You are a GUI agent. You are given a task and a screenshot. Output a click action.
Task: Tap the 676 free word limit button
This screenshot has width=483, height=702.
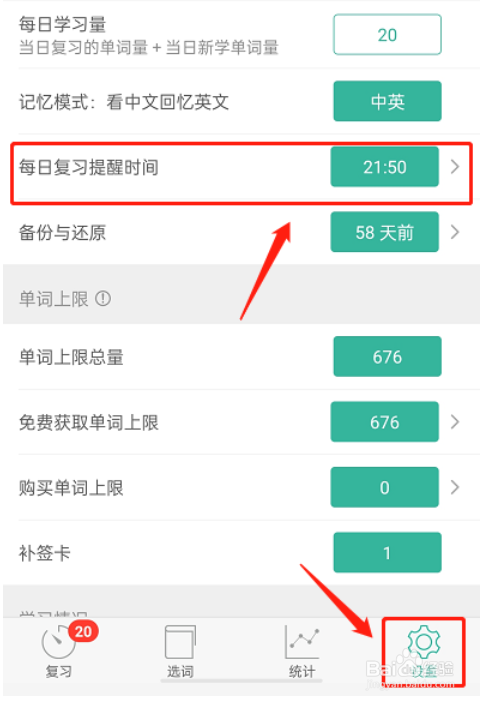385,422
